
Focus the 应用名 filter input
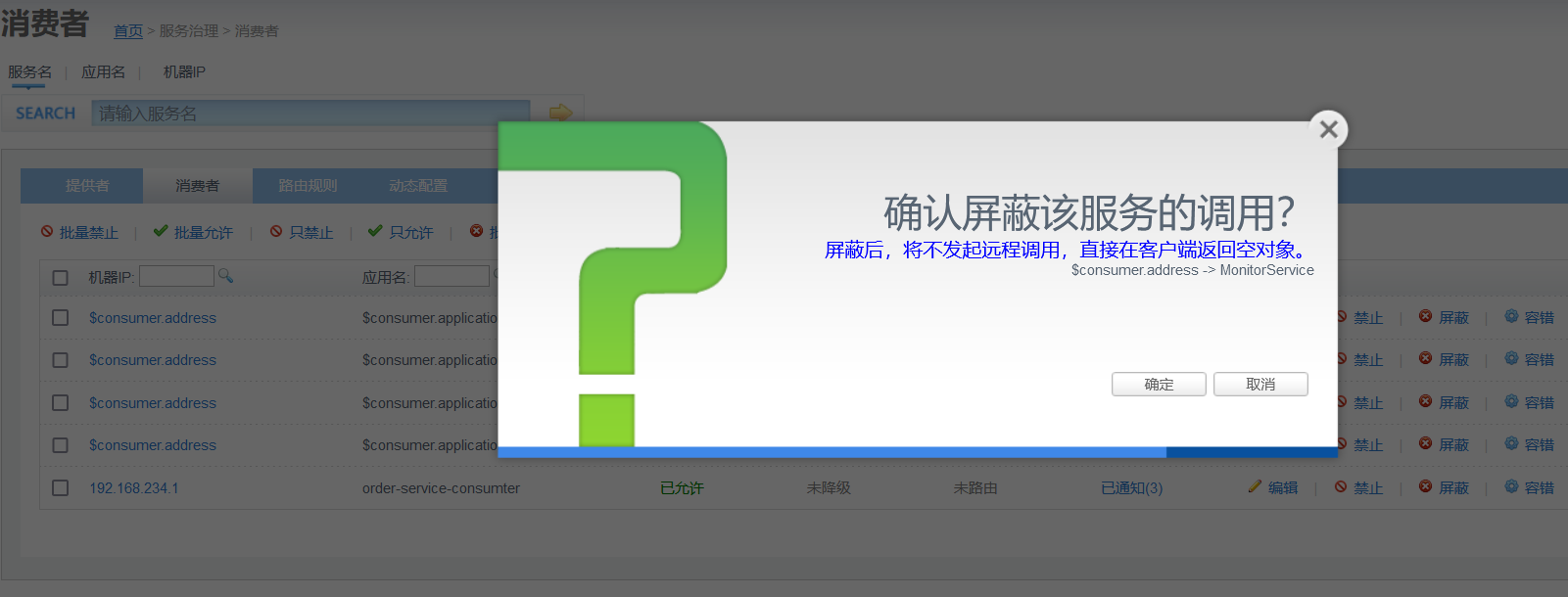(451, 277)
